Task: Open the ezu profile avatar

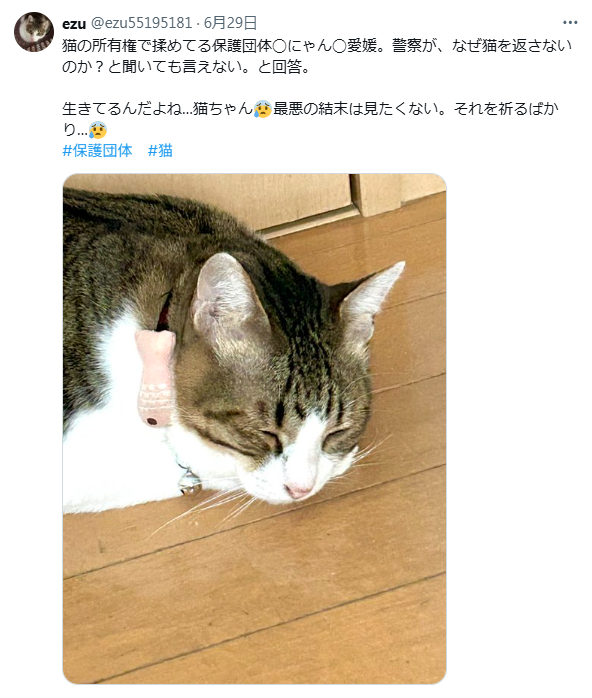Action: point(34,32)
